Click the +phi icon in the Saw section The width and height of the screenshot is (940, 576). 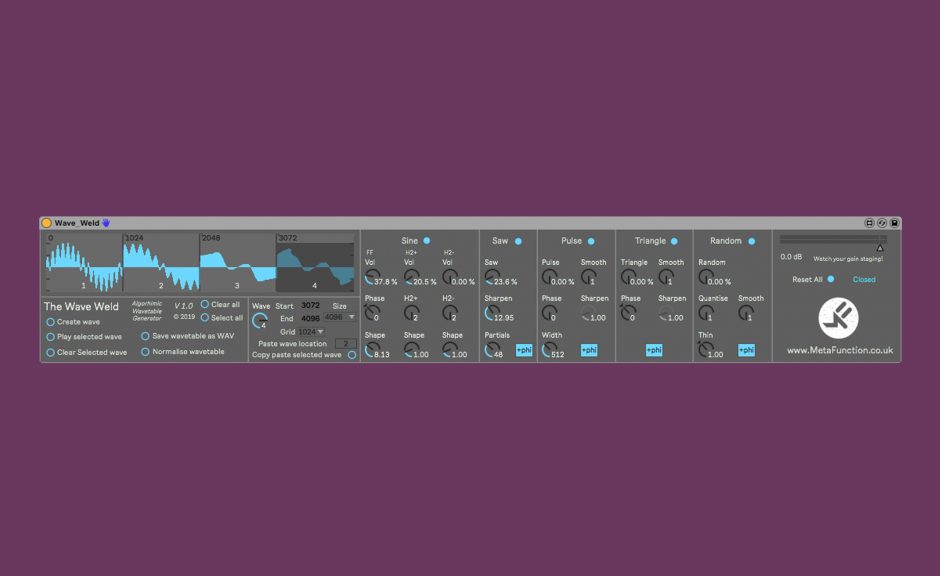pyautogui.click(x=524, y=350)
